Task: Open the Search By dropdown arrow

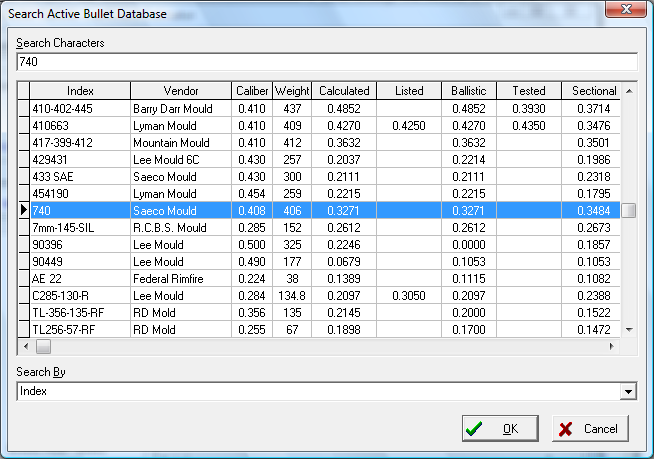Action: click(x=628, y=391)
